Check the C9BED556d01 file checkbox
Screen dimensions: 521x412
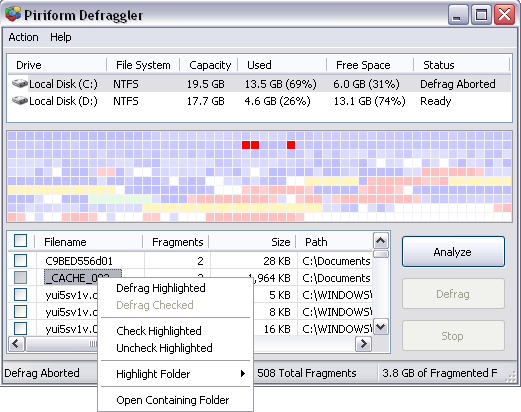coord(20,260)
